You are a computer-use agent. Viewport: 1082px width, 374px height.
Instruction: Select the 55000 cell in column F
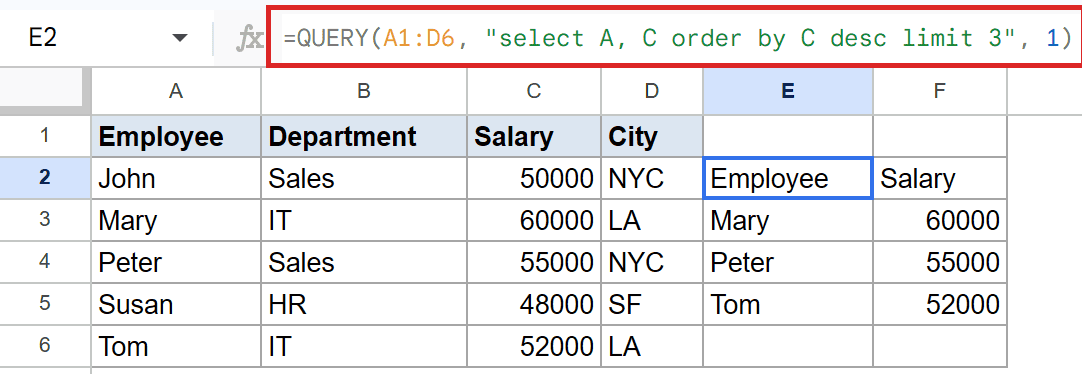[x=939, y=262]
